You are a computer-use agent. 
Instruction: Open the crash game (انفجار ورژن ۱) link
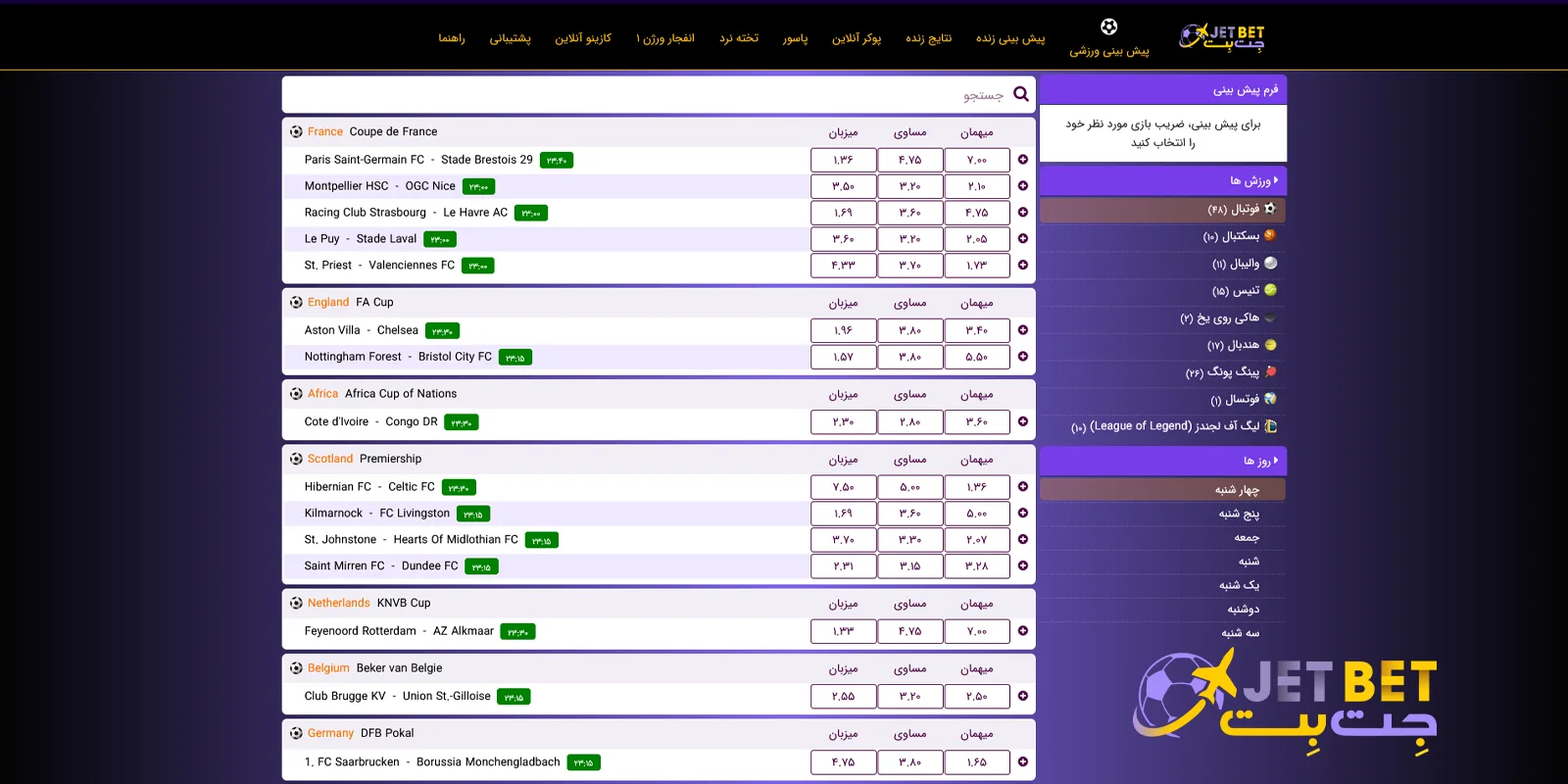click(x=665, y=38)
